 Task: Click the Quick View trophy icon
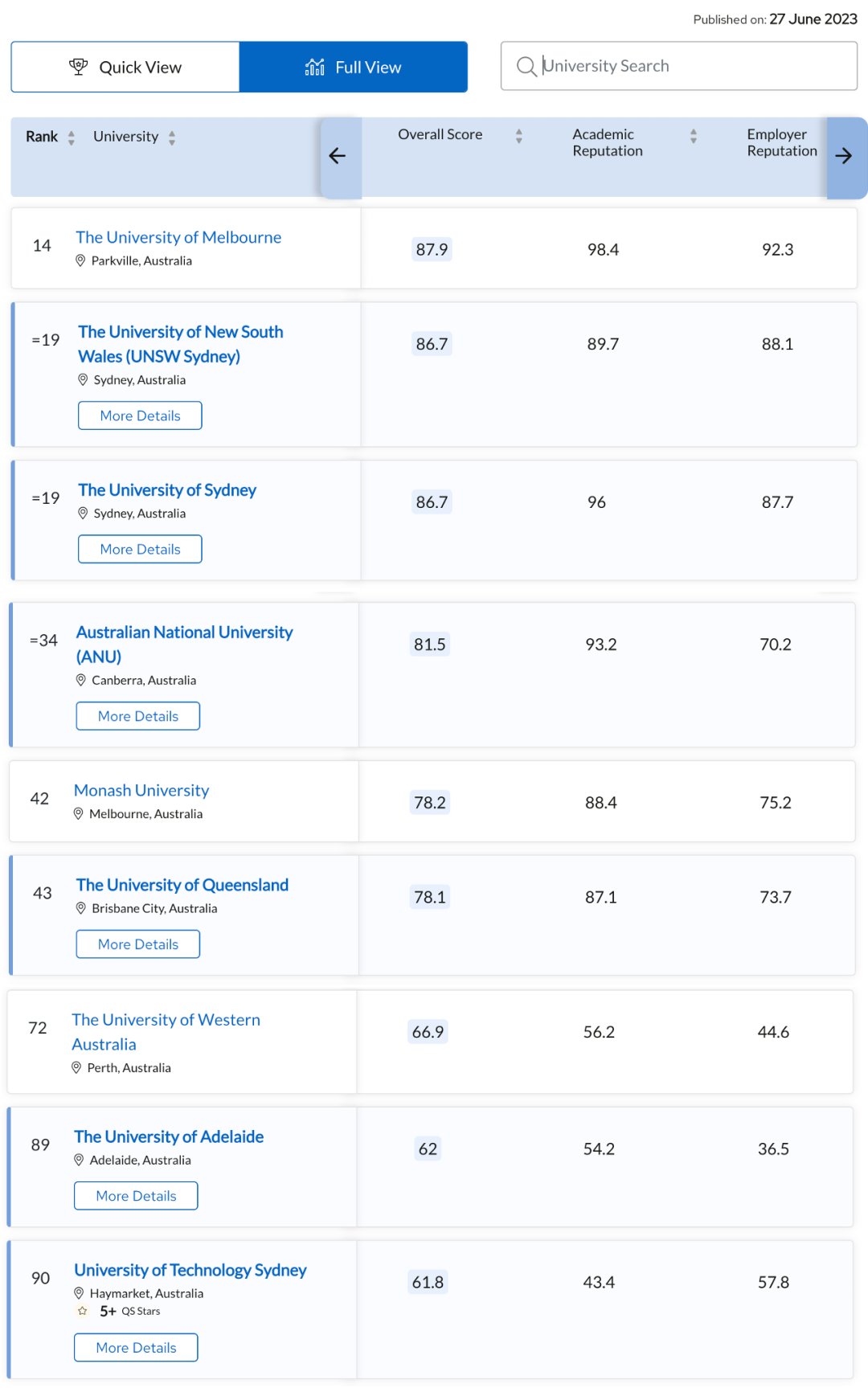[x=78, y=67]
